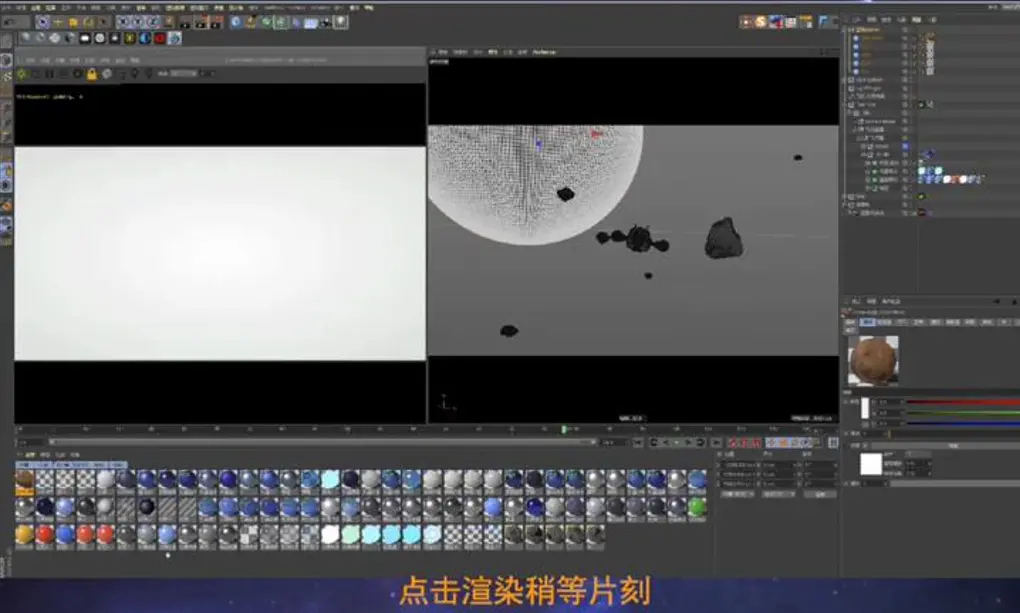Select the Rotate tool

click(x=88, y=22)
